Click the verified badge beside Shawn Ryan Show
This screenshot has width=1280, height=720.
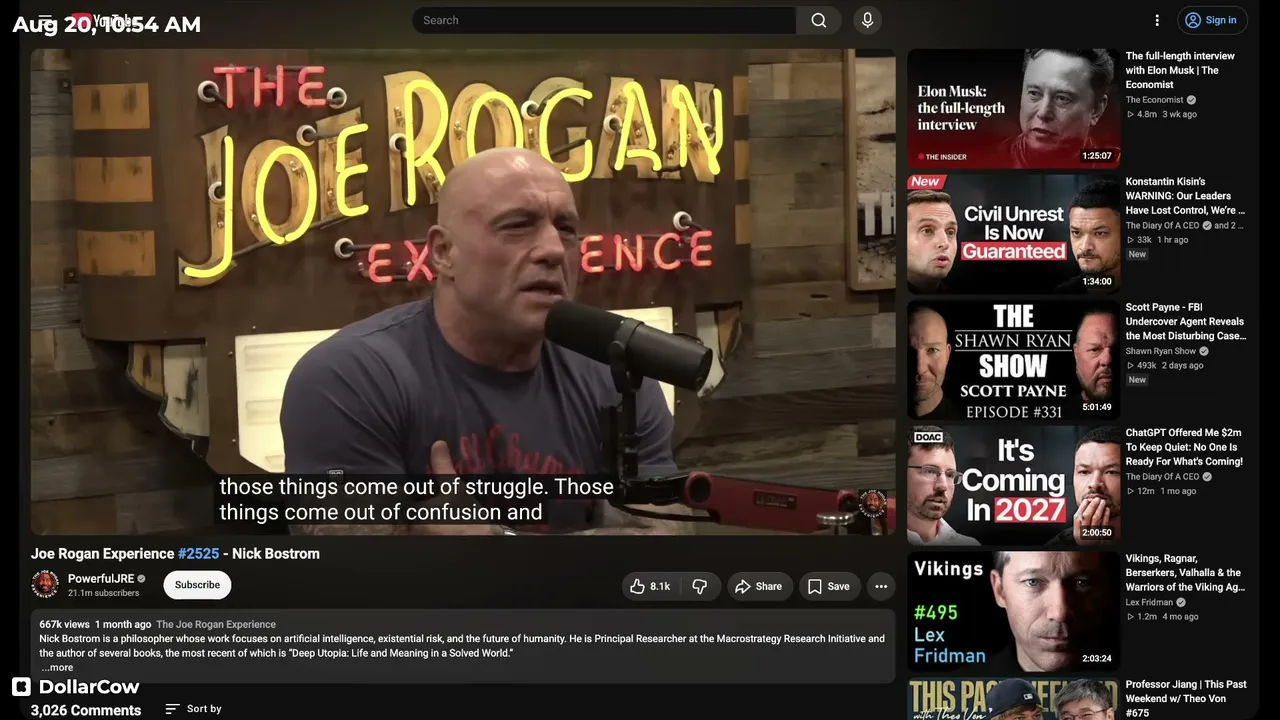click(1204, 352)
